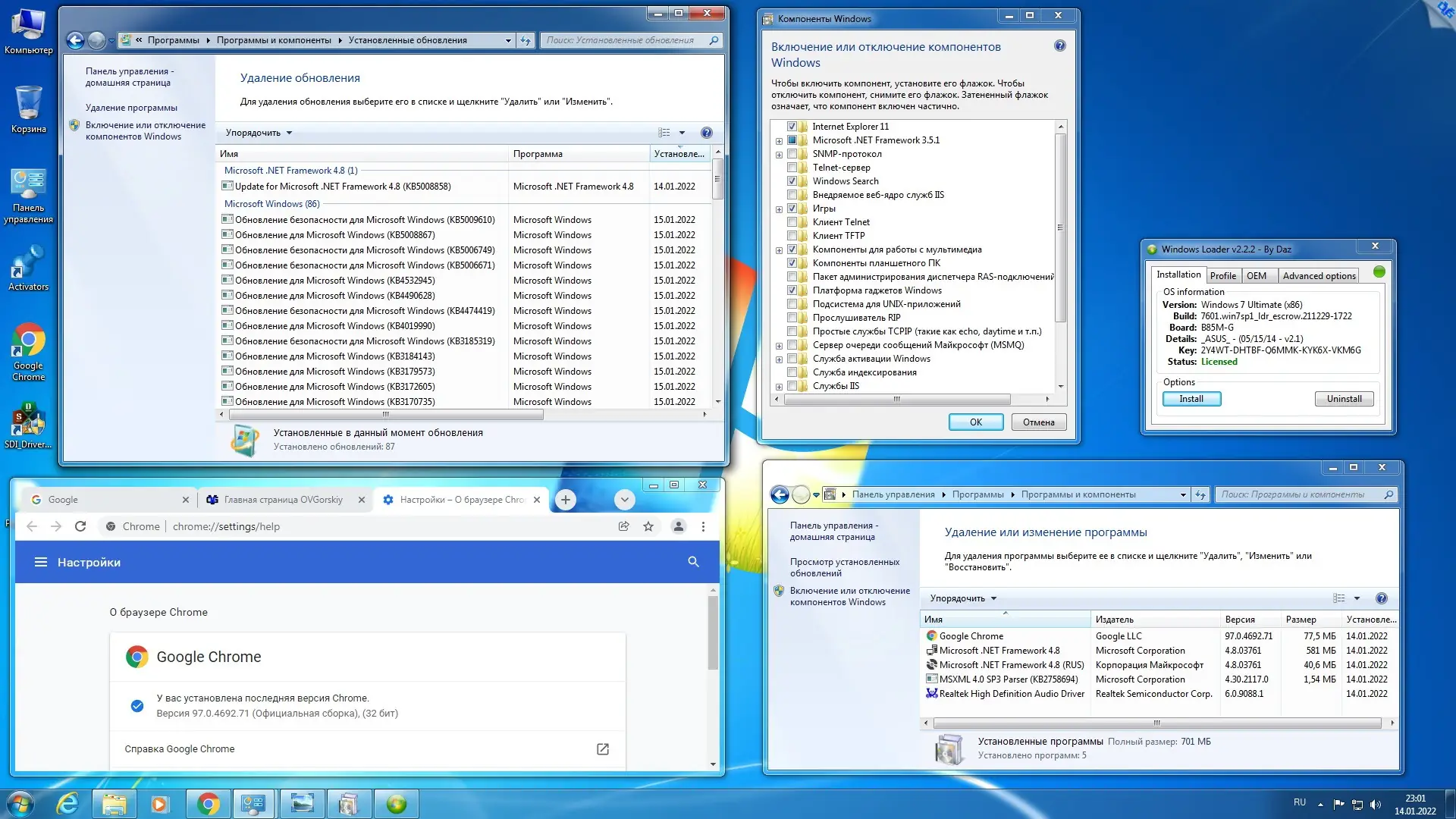This screenshot has width=1456, height=819.
Task: Bookmark the page with the star icon
Action: point(648,526)
